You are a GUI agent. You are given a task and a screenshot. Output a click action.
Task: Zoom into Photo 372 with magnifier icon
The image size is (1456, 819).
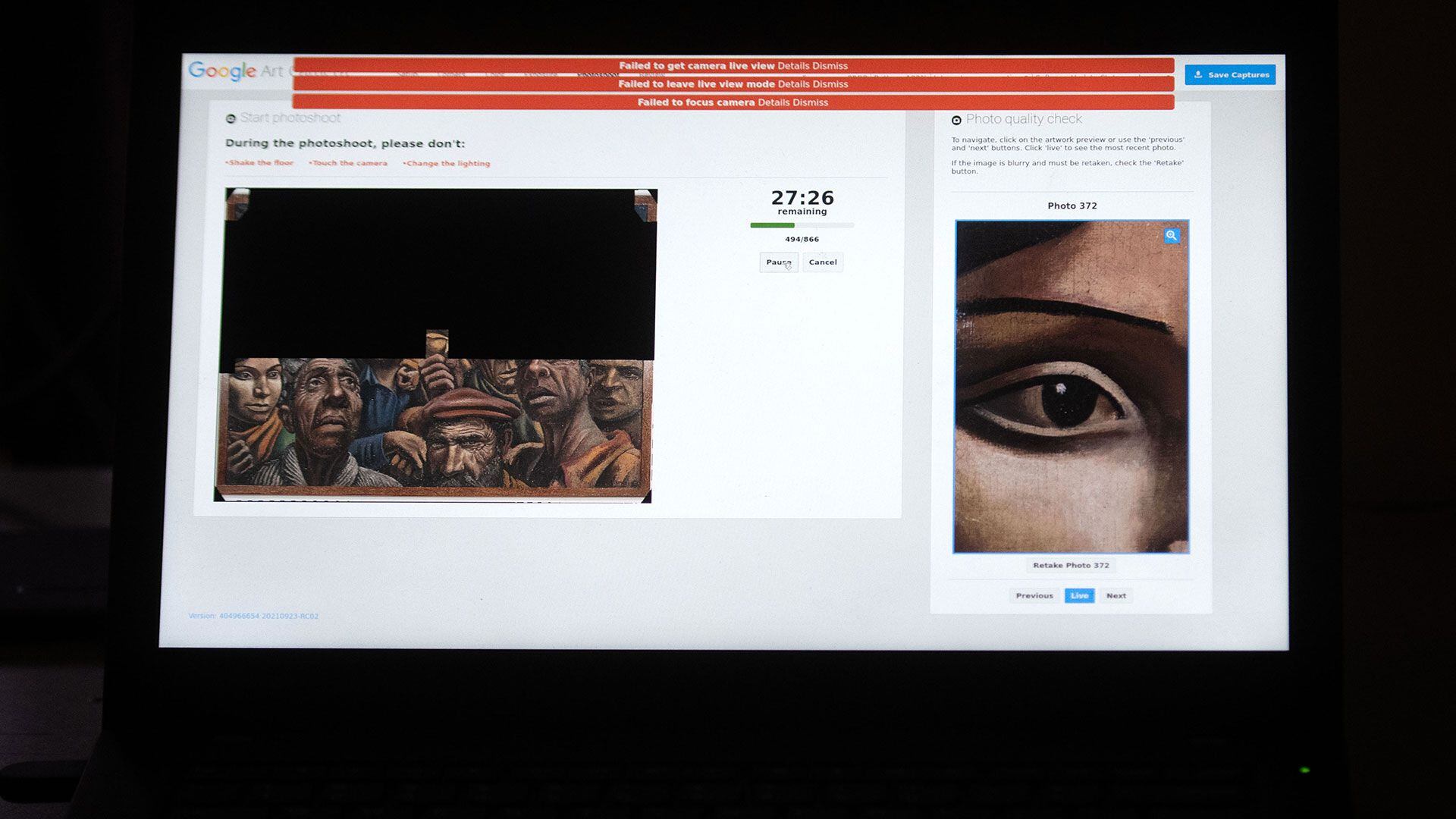click(x=1171, y=236)
